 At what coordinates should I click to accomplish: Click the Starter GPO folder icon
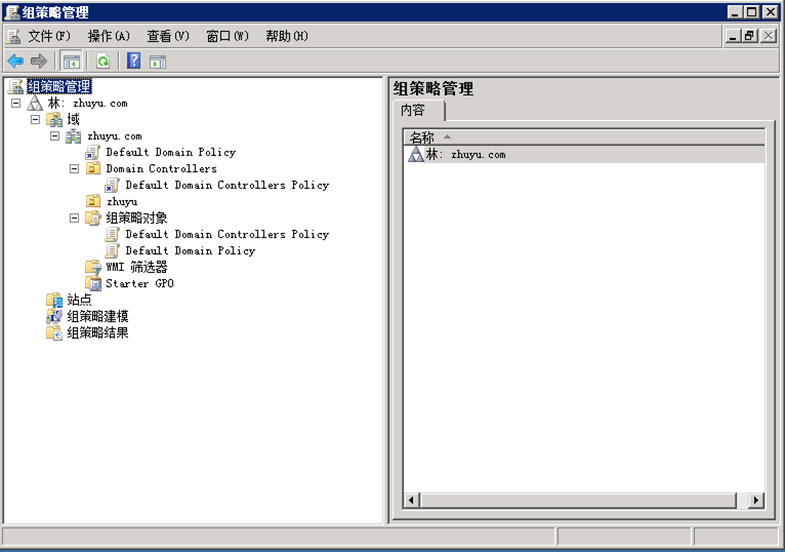(x=93, y=283)
